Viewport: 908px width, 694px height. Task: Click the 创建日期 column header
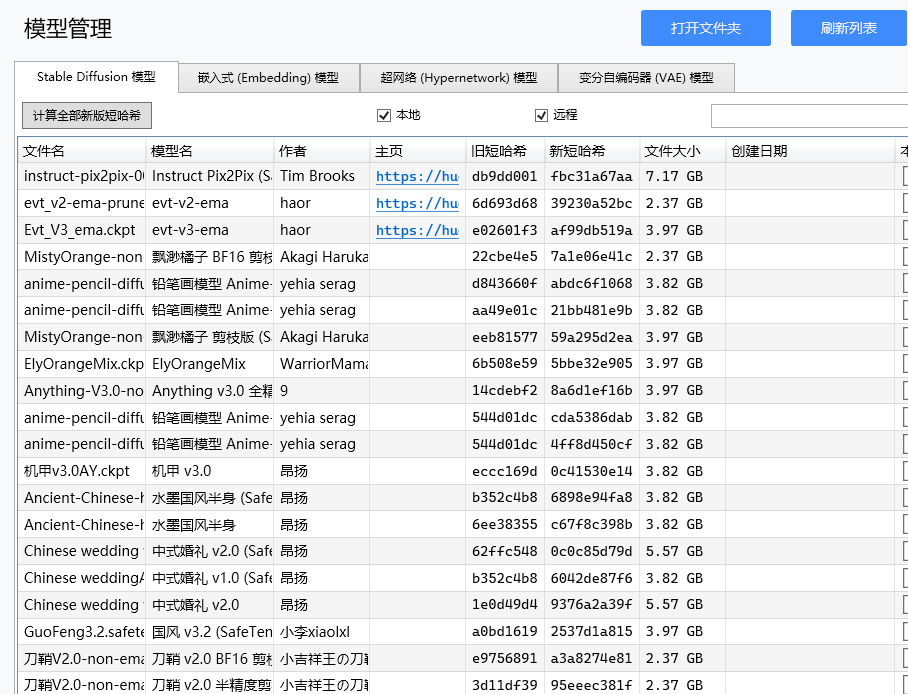coord(808,151)
